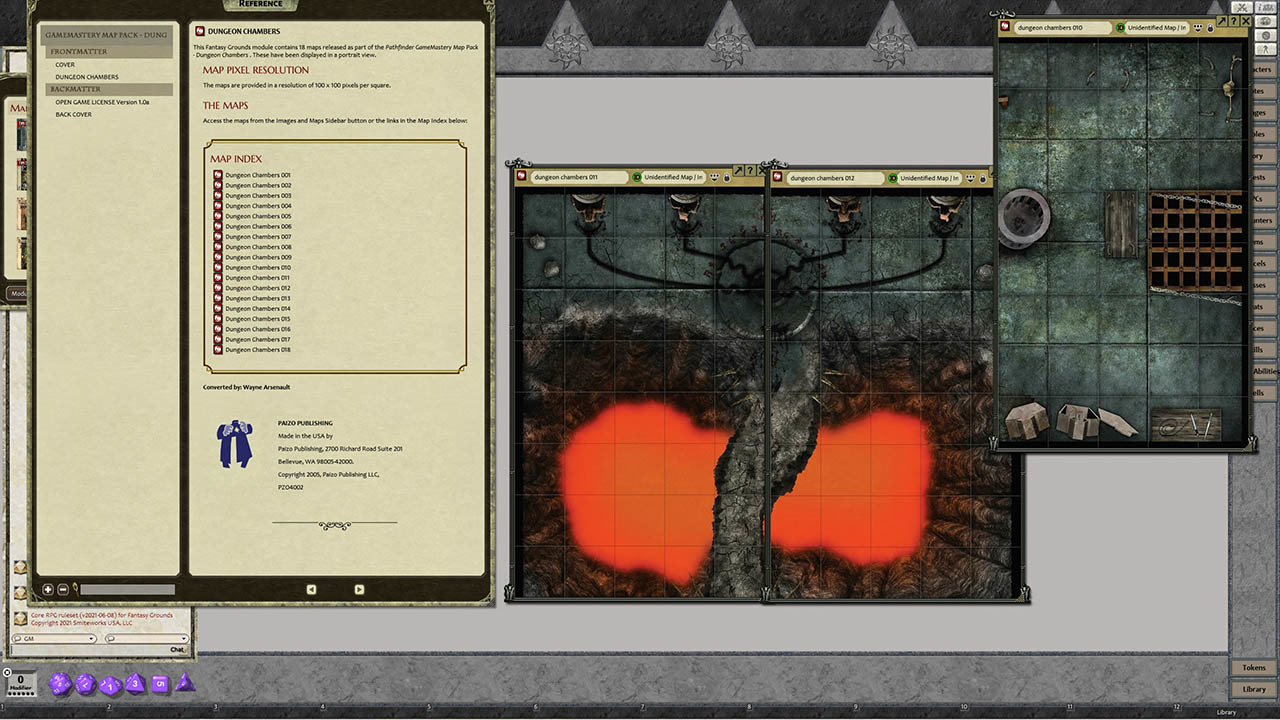
Task: Click the link icon beside dungeon chambers 012 title
Action: coord(777,178)
